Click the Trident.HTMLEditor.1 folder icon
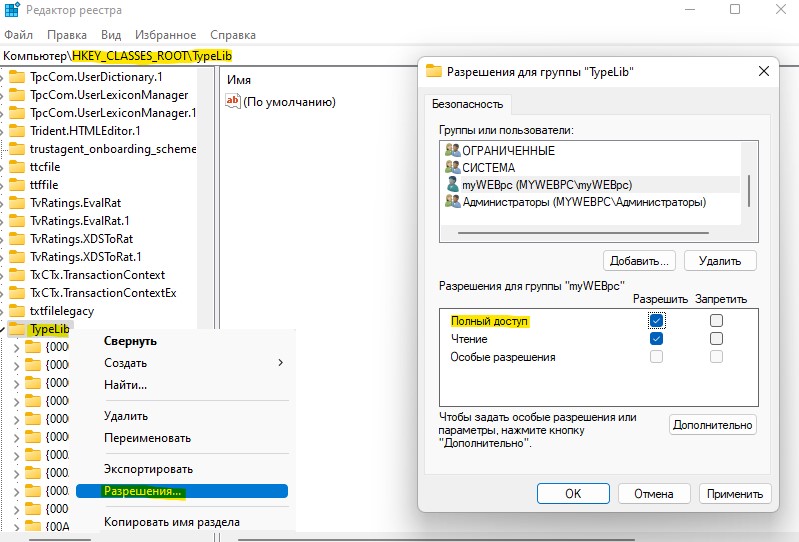Image resolution: width=799 pixels, height=542 pixels. (x=17, y=131)
